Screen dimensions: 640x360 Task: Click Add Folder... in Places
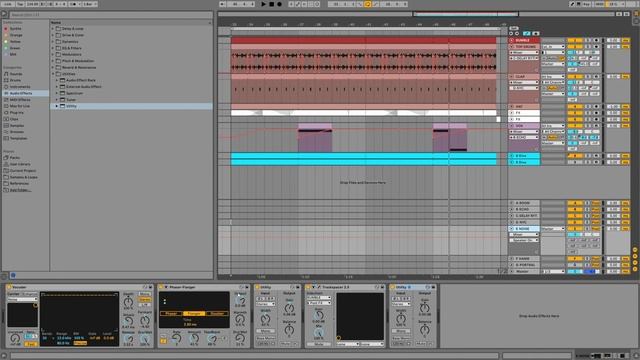click(20, 190)
